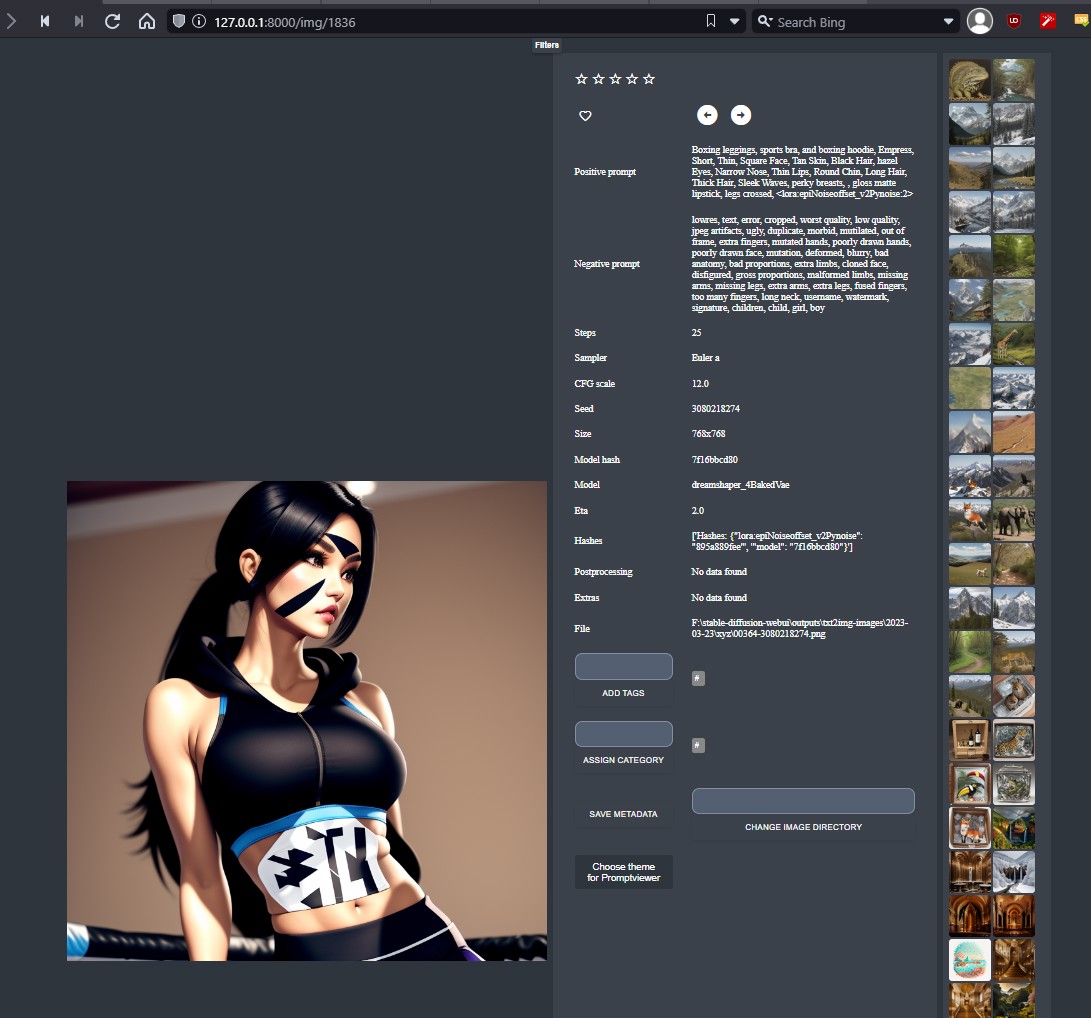The height and width of the screenshot is (1018, 1091).
Task: Go back to the previous image arrow
Action: coord(707,115)
